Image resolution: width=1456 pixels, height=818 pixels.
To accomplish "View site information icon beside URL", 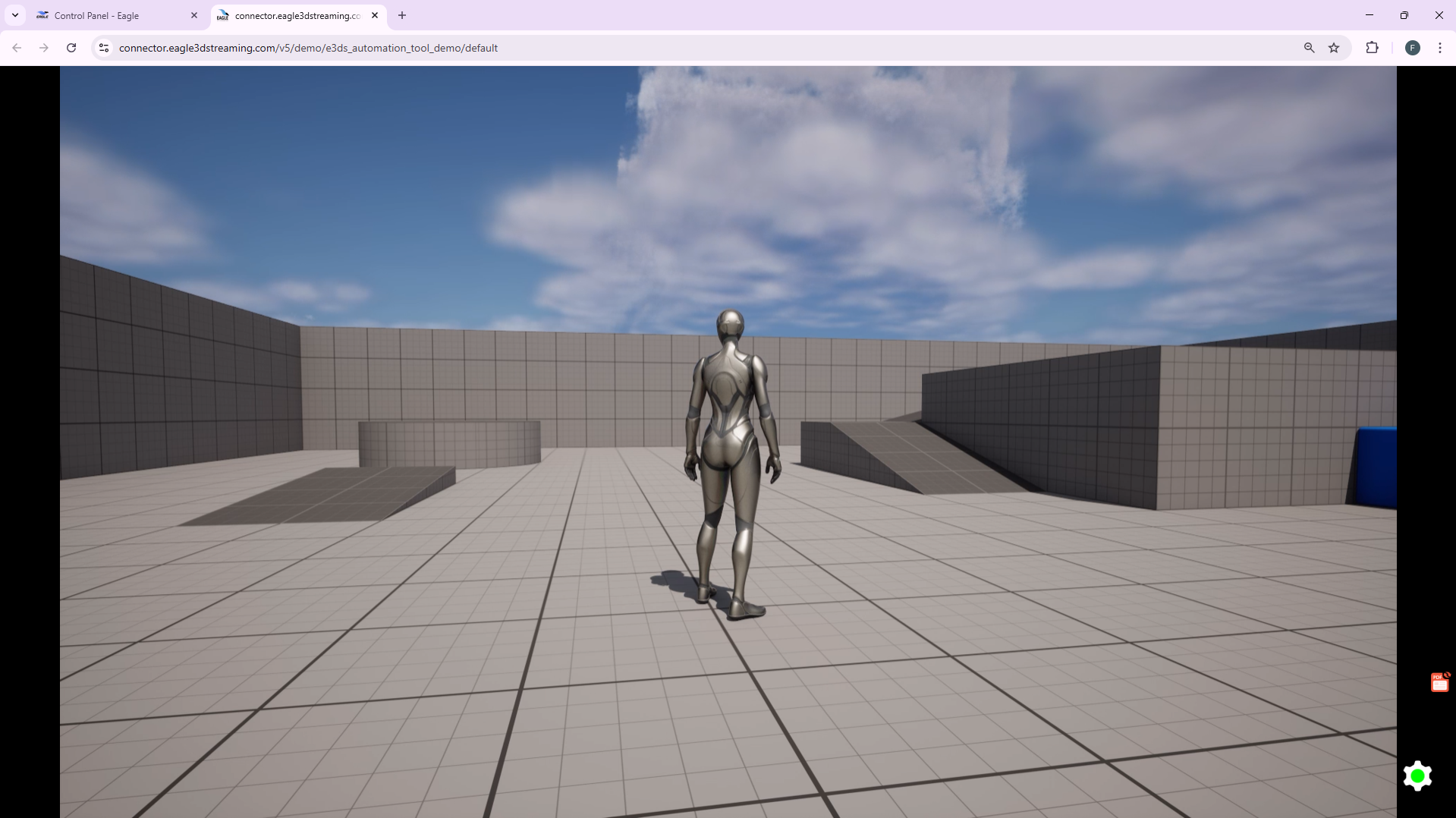I will tap(104, 48).
